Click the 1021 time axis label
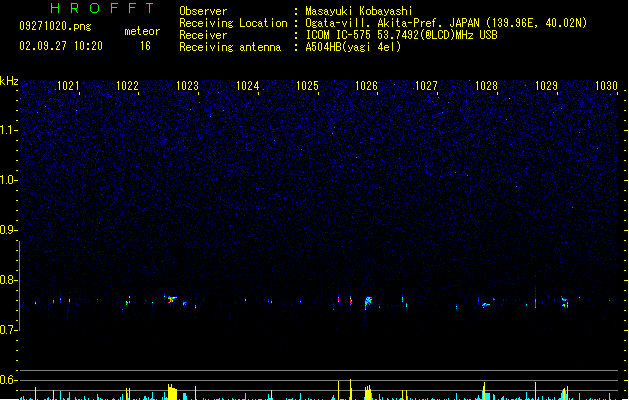This screenshot has width=629, height=400. tap(68, 86)
